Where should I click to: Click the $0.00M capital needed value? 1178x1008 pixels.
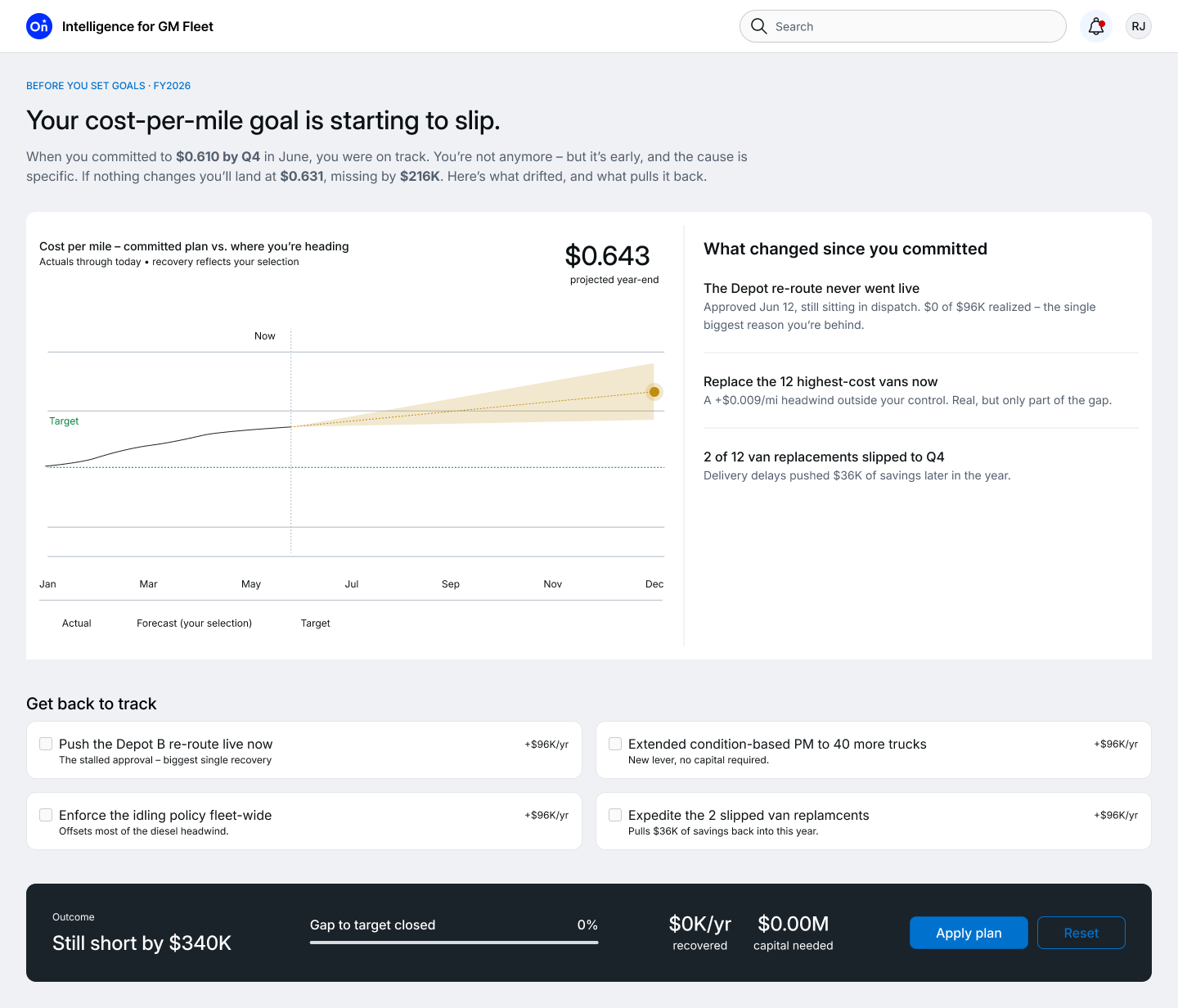(794, 924)
